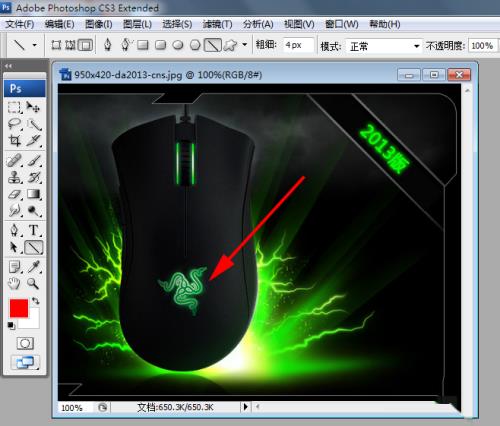Screen dimensions: 500x426
Task: Change the screen mode button
Action: coord(25,363)
